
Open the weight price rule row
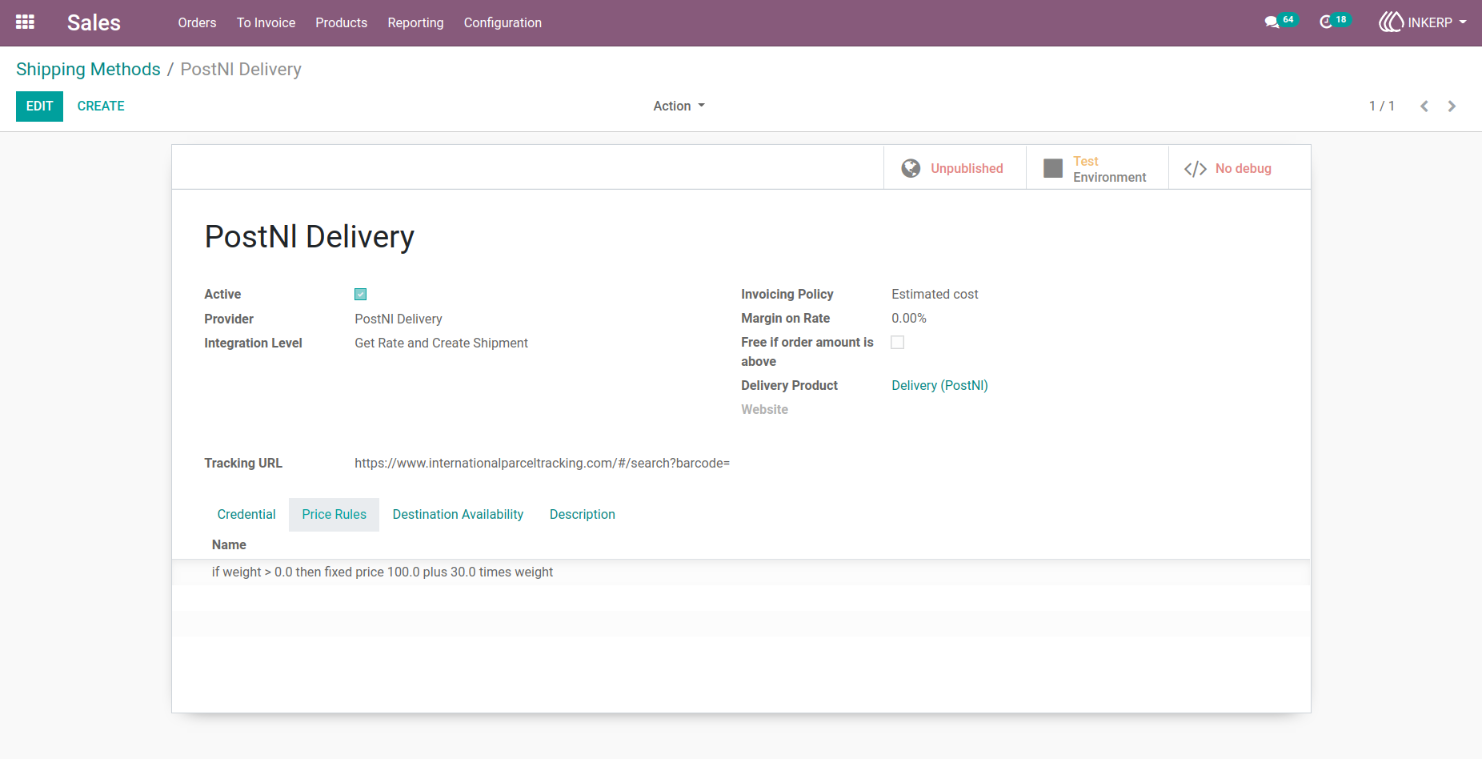740,572
